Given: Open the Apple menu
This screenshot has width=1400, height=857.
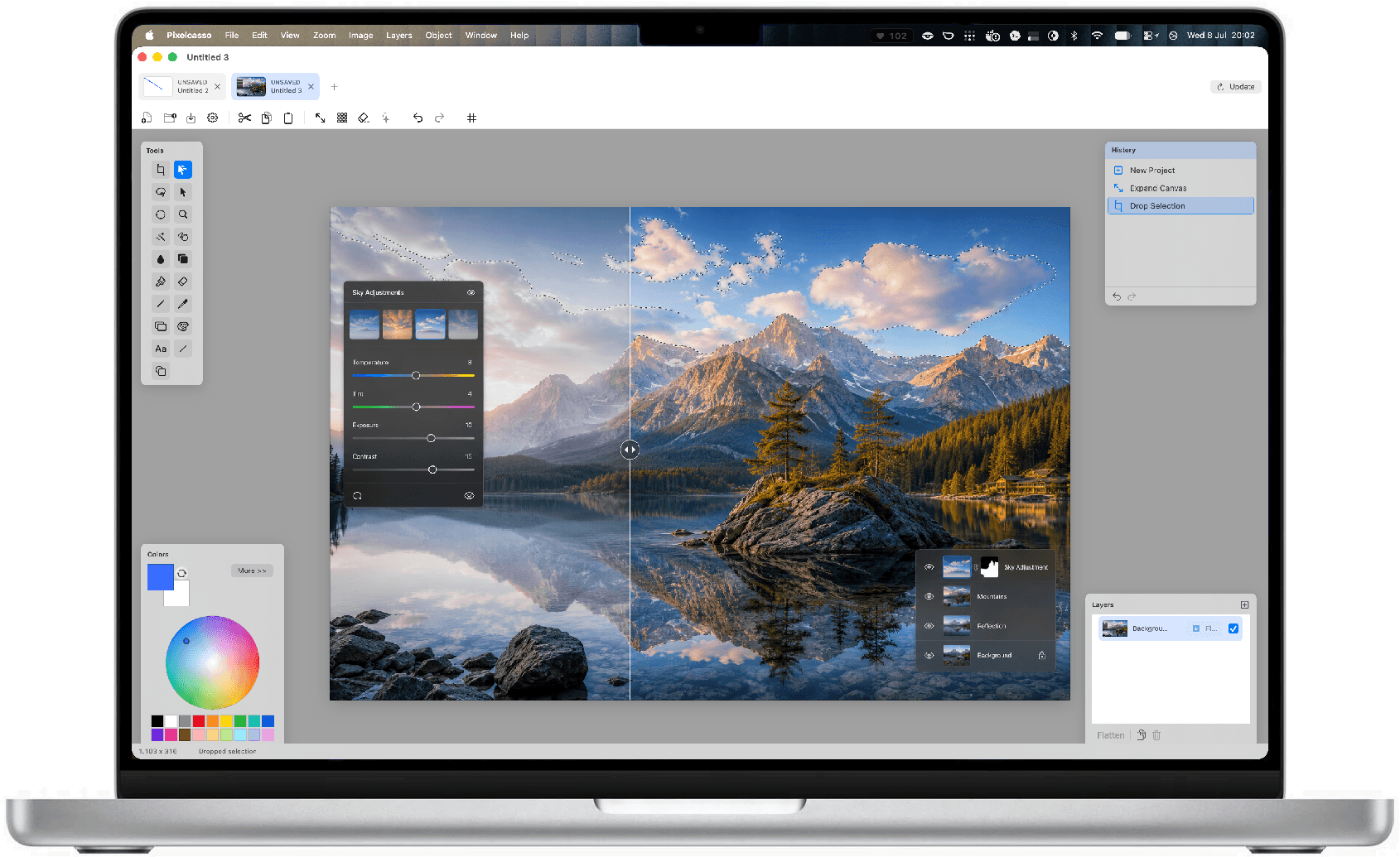Looking at the screenshot, I should (150, 36).
